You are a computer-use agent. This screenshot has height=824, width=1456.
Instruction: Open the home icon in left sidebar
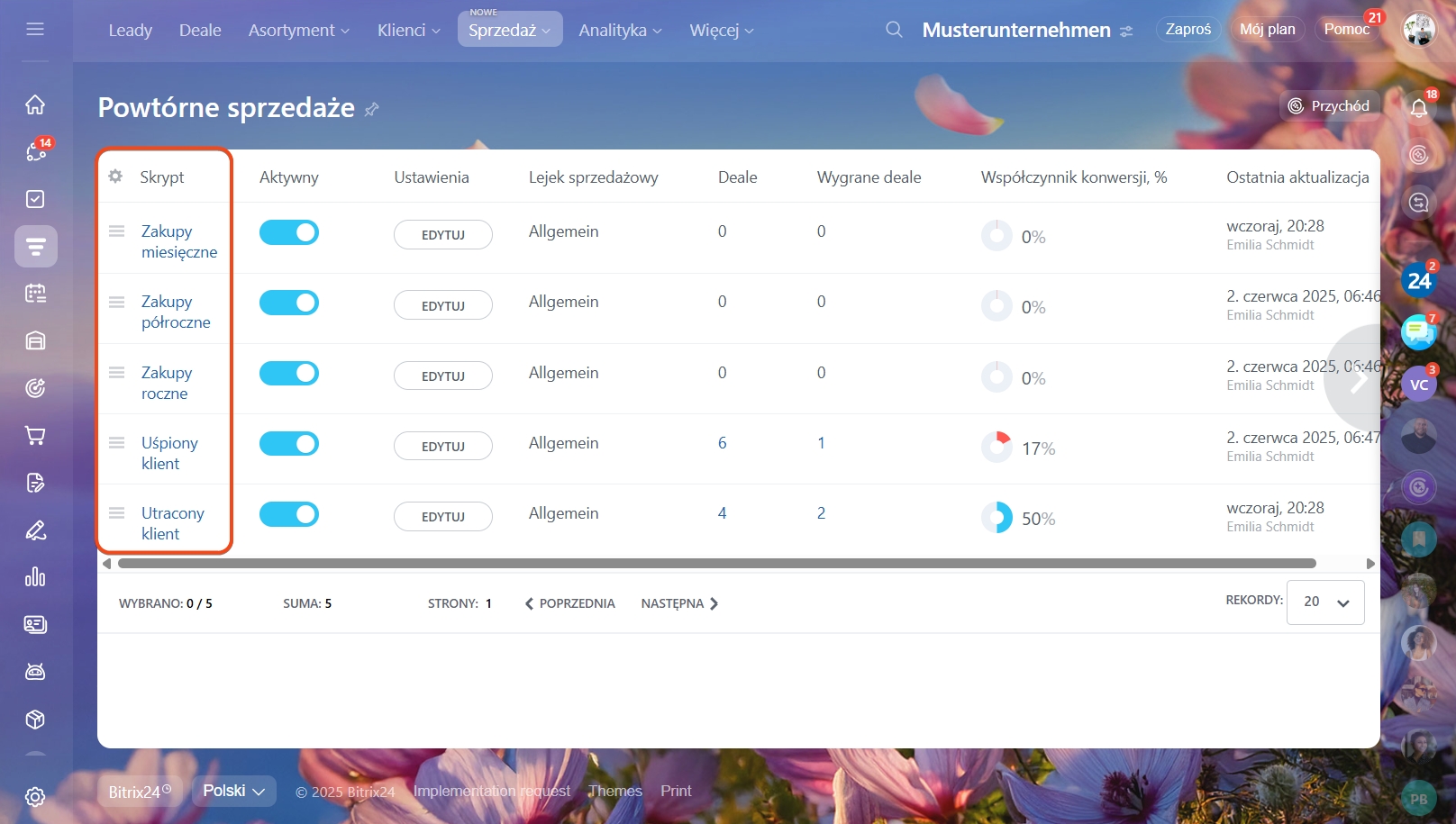pyautogui.click(x=35, y=104)
